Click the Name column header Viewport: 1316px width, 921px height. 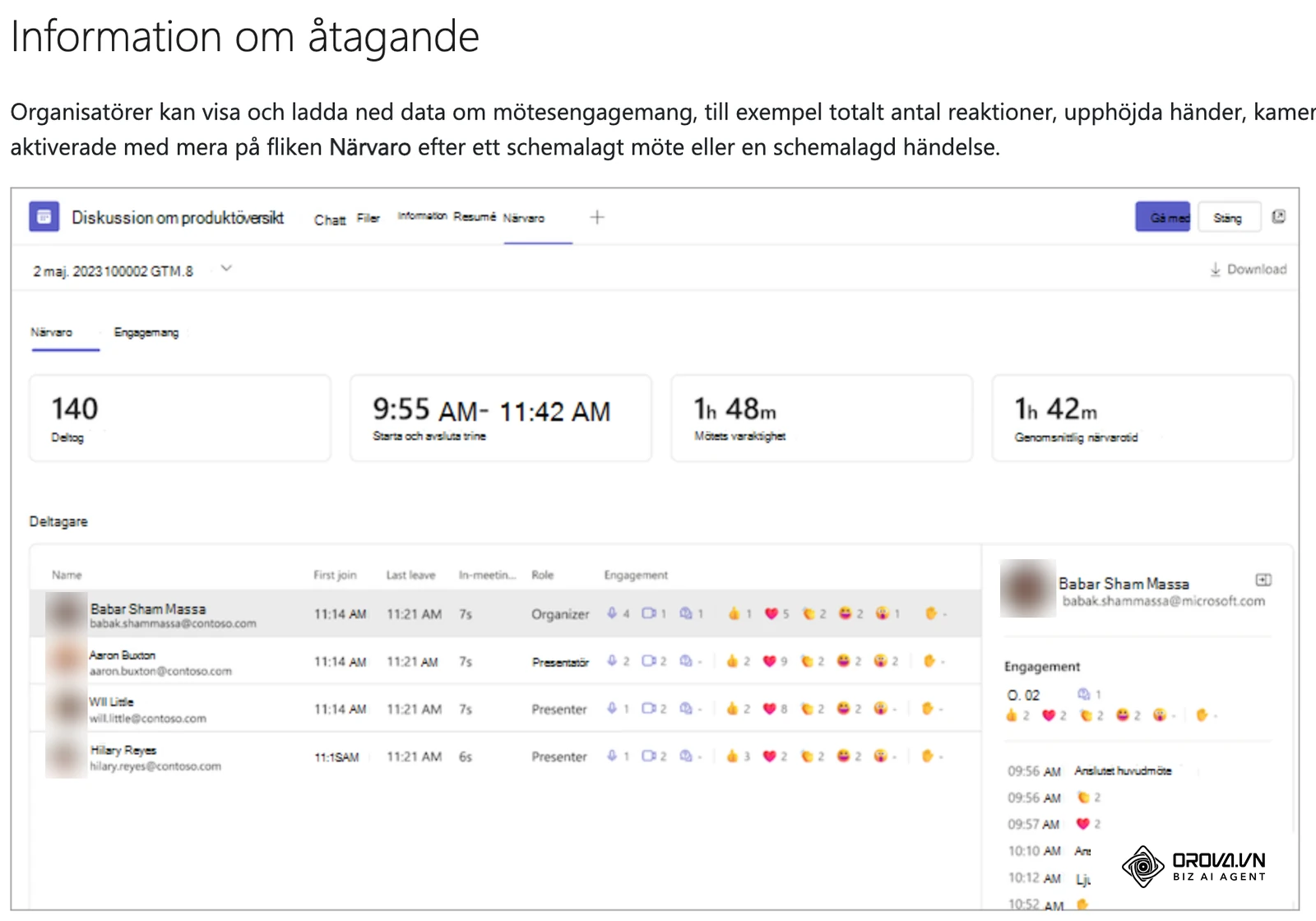tap(67, 575)
